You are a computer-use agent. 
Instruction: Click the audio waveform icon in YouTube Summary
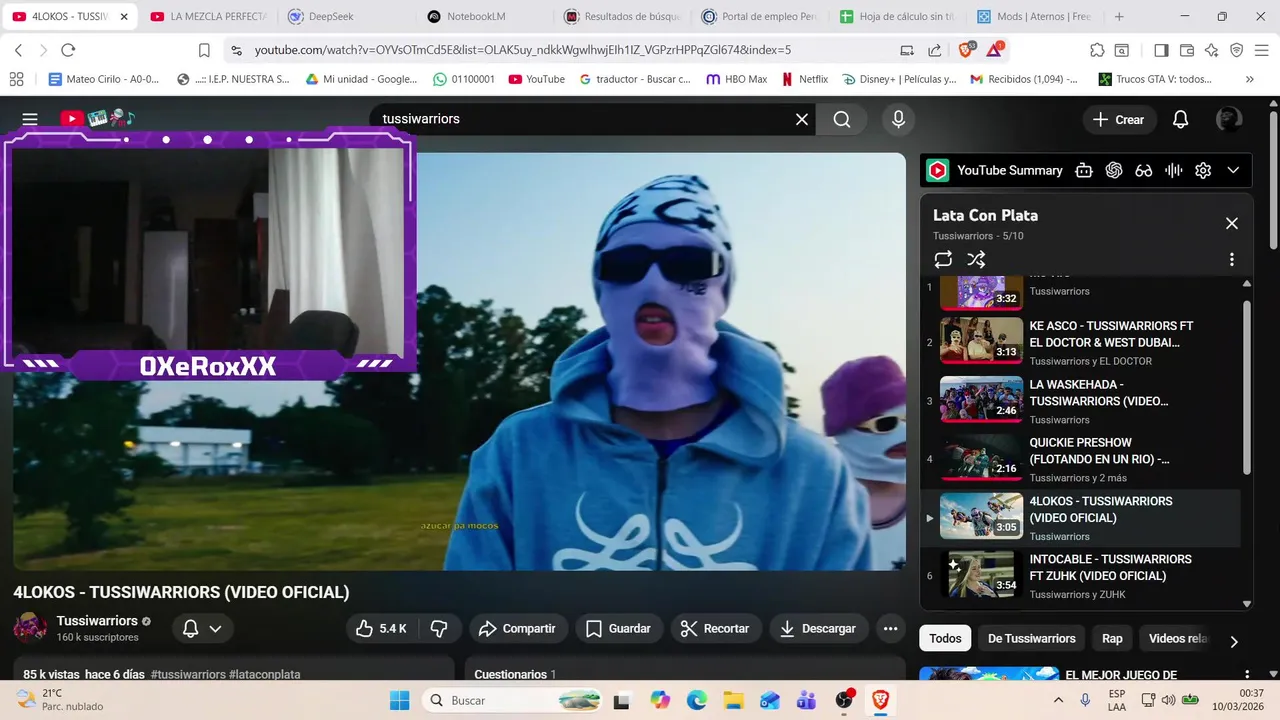pyautogui.click(x=1173, y=170)
